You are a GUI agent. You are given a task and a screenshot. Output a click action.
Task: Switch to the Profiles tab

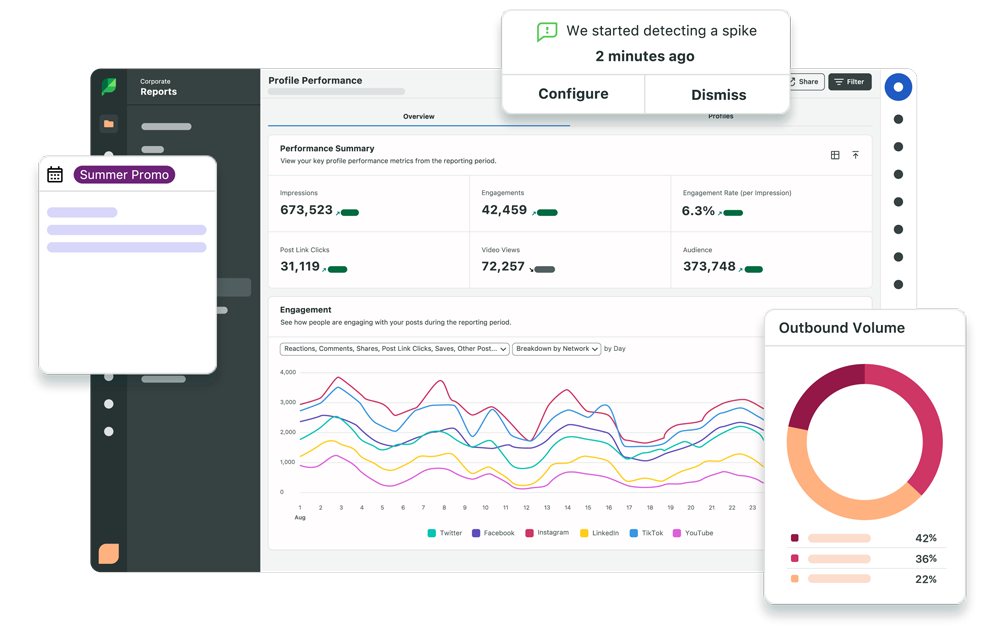tap(720, 117)
